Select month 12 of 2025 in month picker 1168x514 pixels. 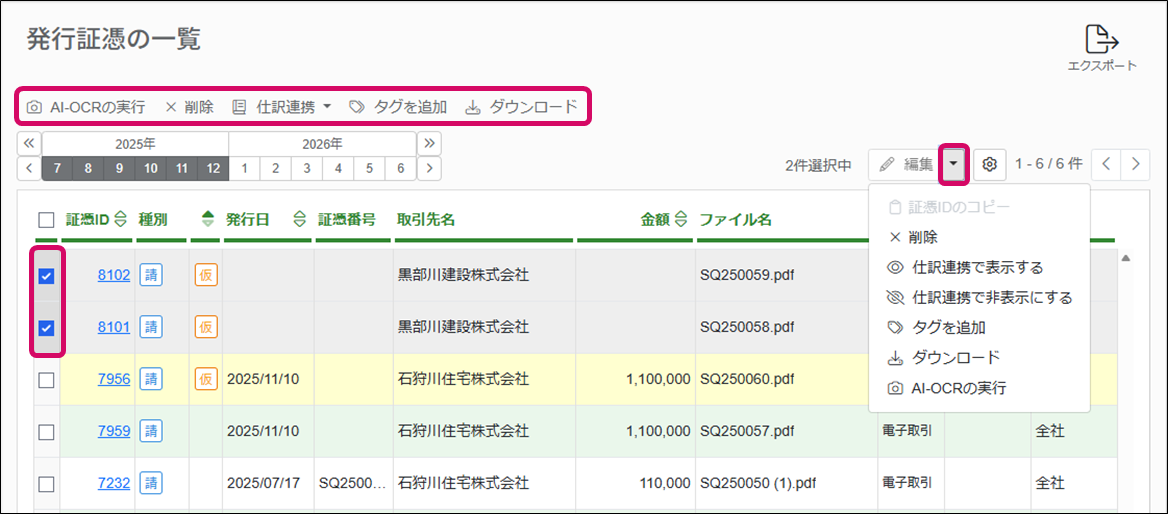point(212,169)
